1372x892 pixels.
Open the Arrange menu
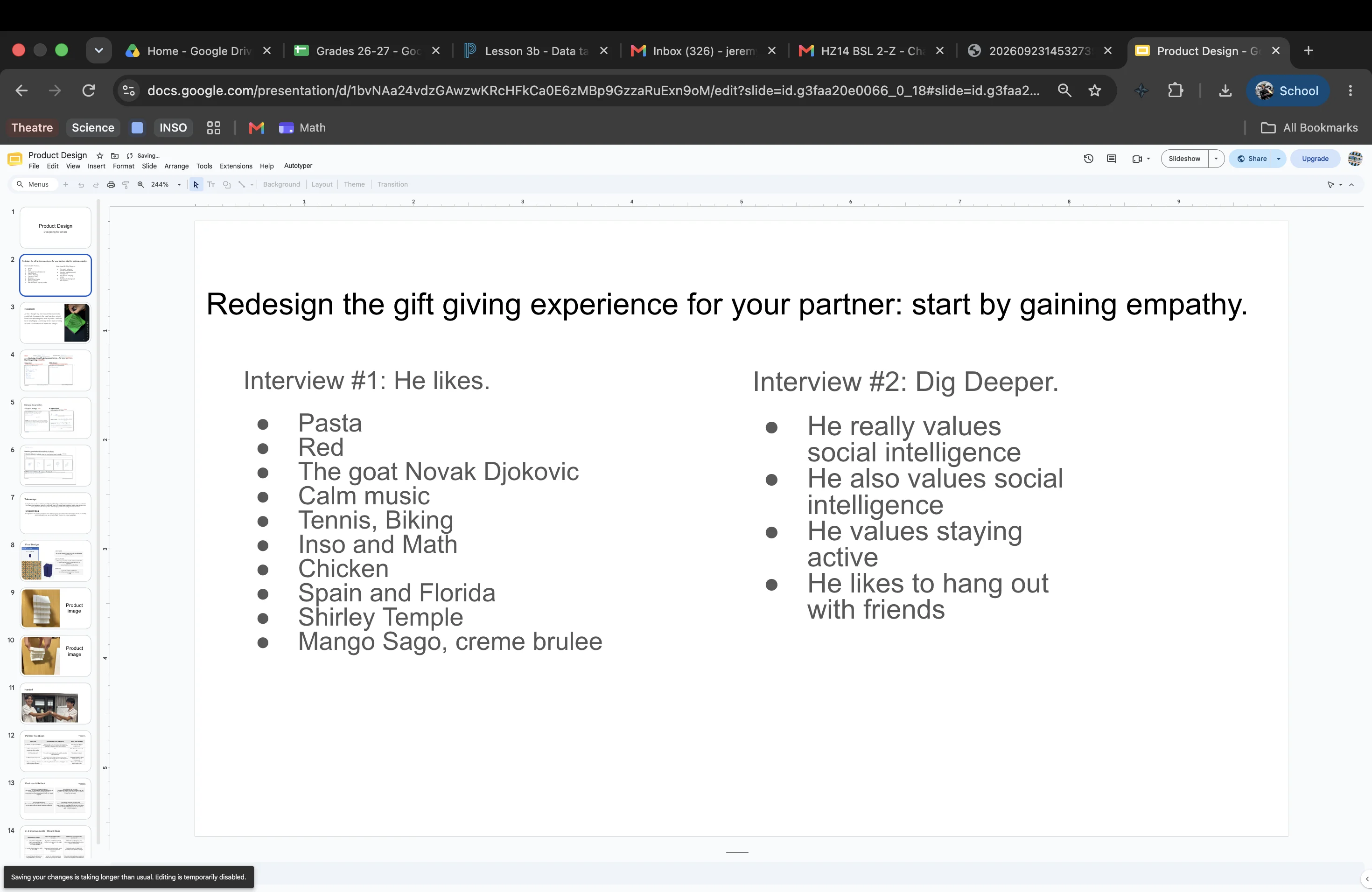pos(176,166)
